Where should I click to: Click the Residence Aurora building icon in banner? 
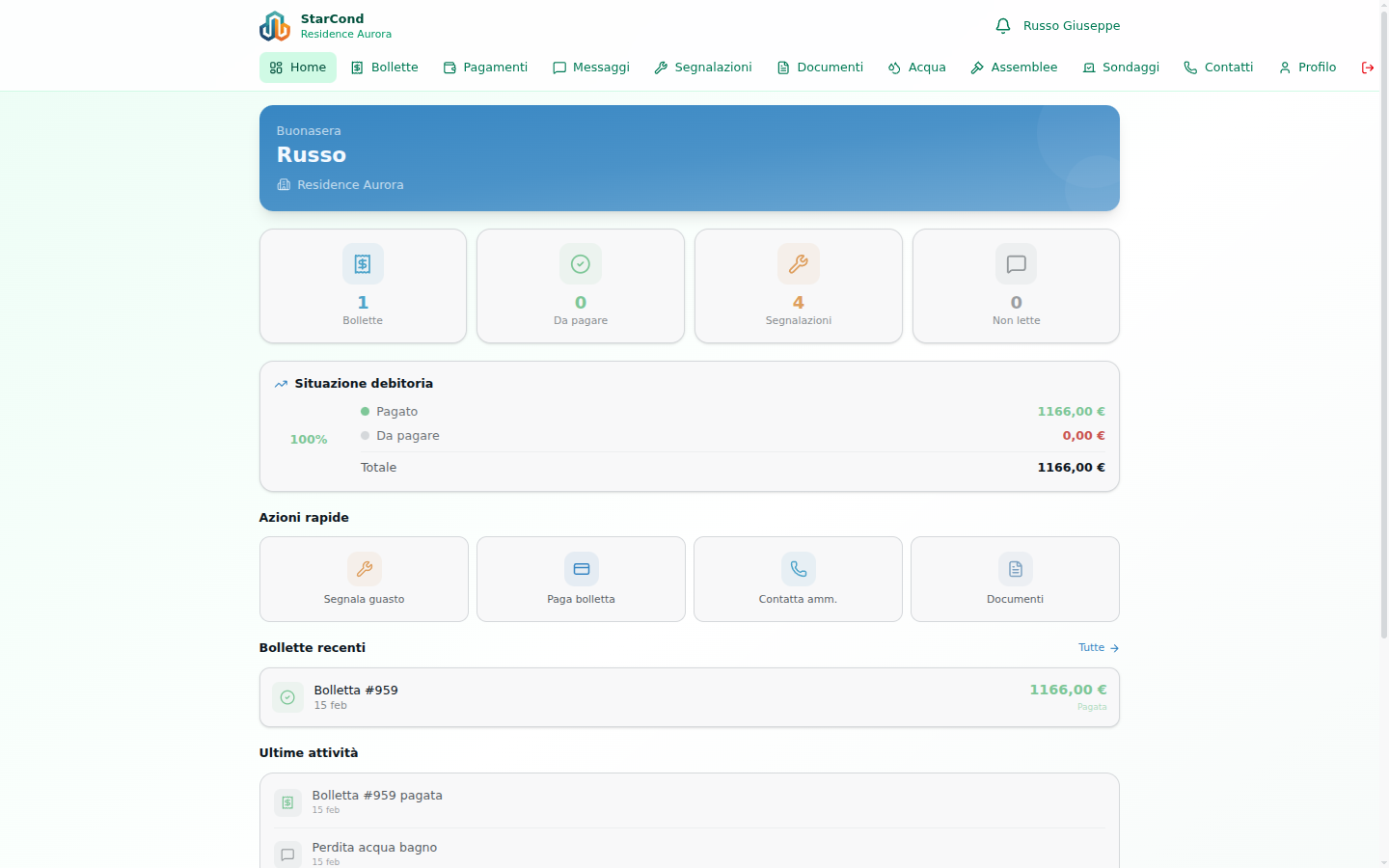[x=284, y=185]
